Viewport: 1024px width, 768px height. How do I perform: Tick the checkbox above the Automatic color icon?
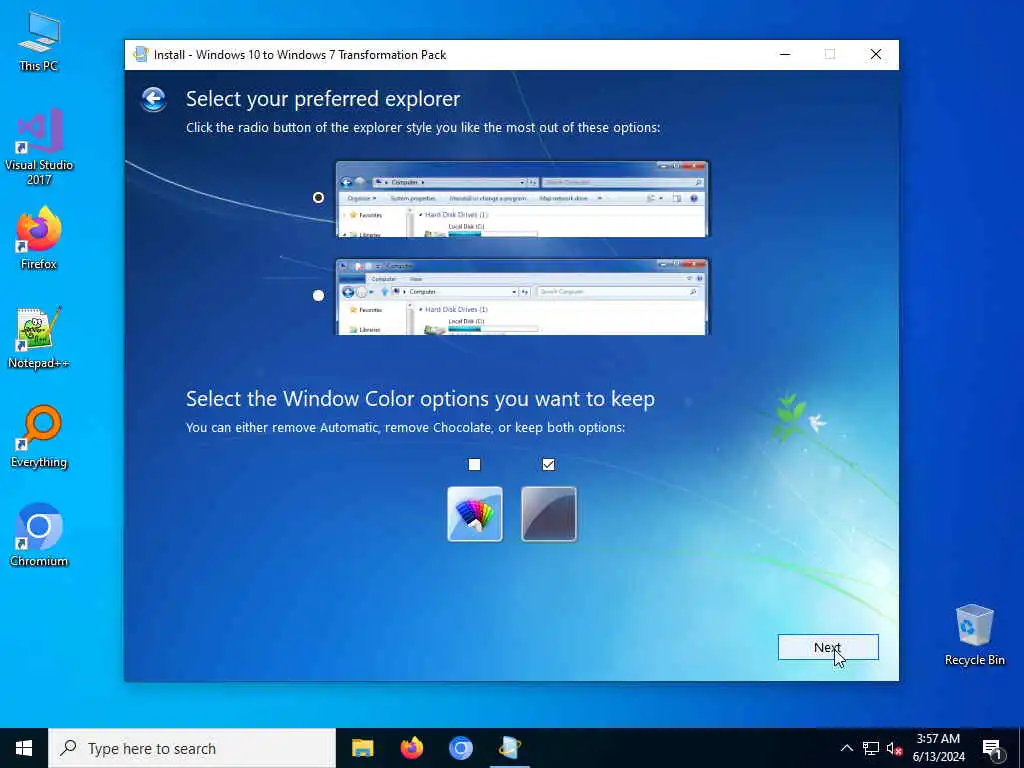coord(474,464)
